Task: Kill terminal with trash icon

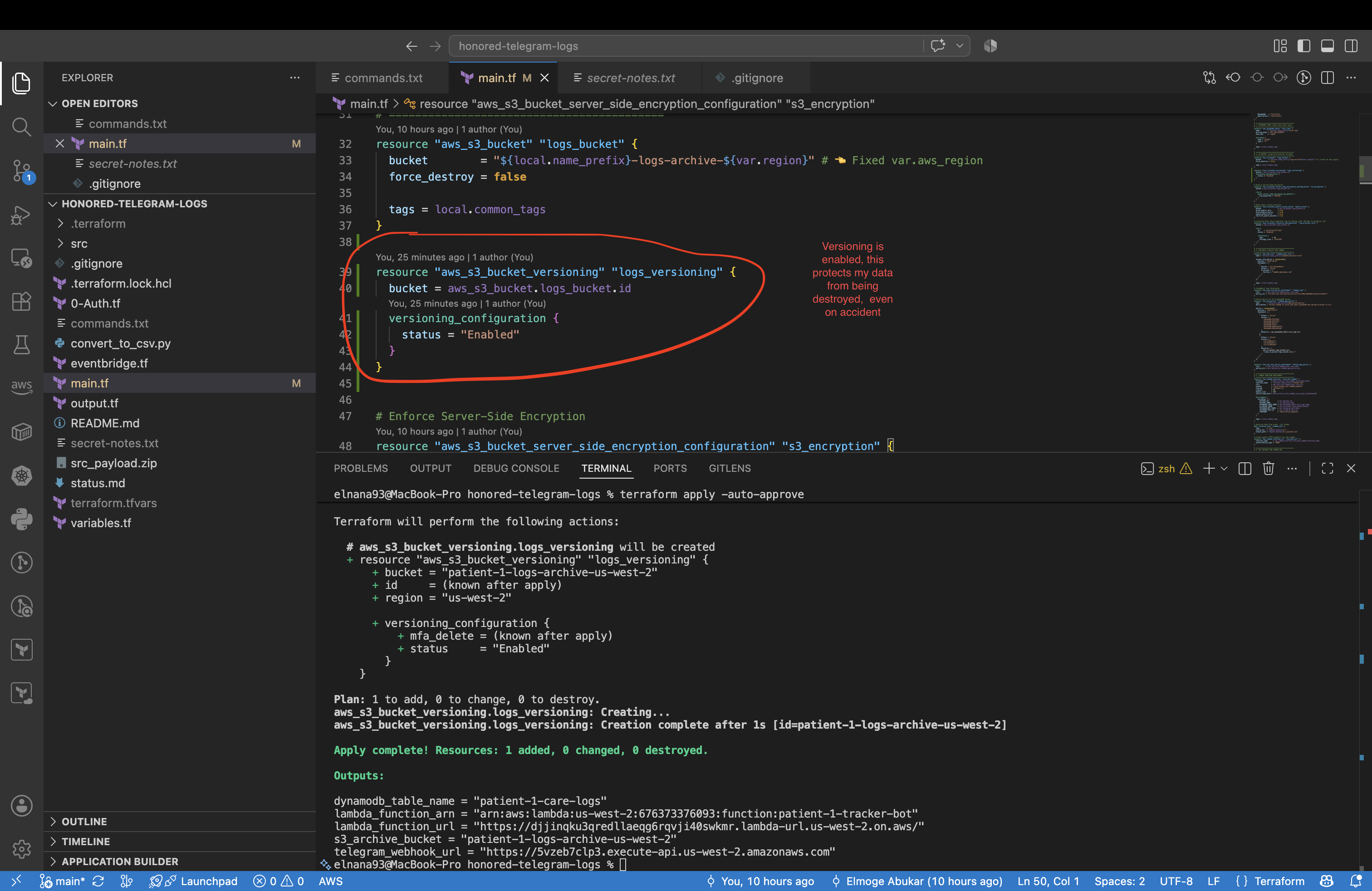Action: coord(1268,468)
